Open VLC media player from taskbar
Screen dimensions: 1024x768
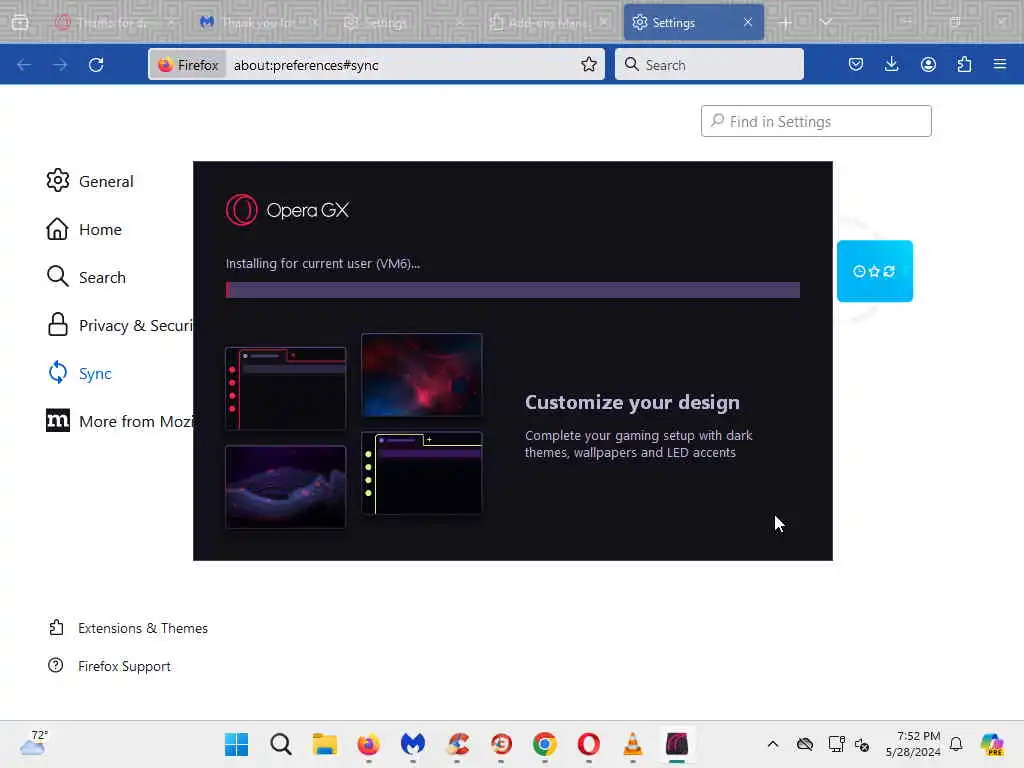click(633, 744)
